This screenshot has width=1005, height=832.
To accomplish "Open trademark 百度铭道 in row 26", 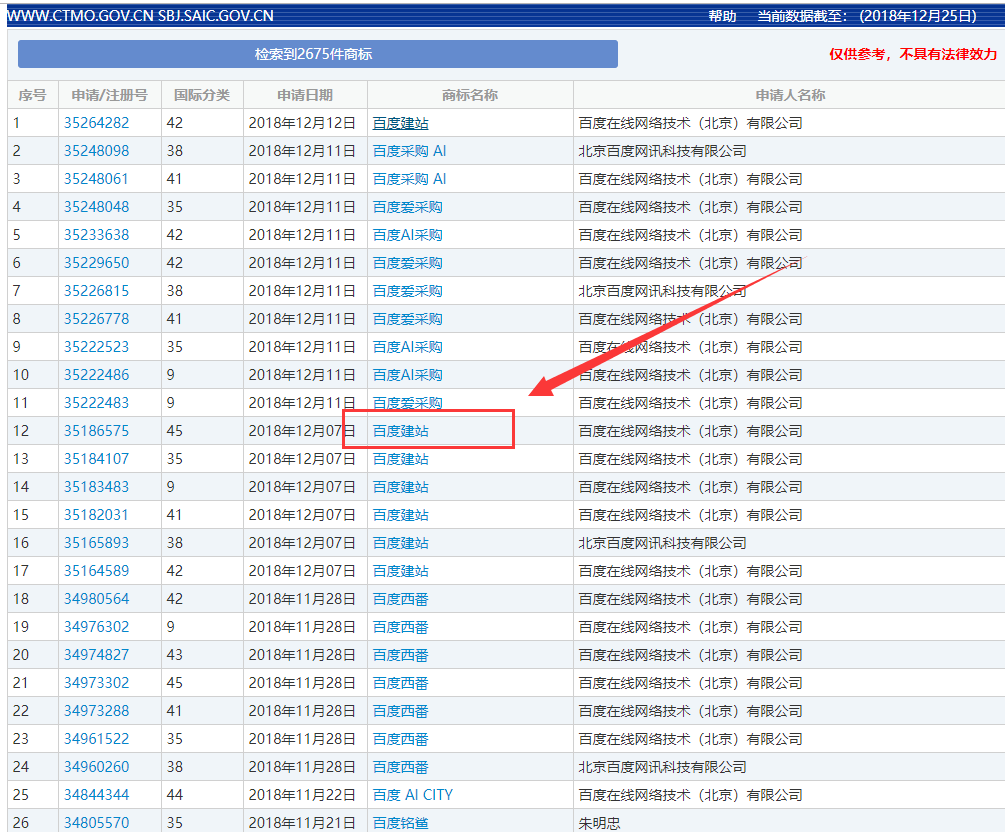I will pos(401,823).
